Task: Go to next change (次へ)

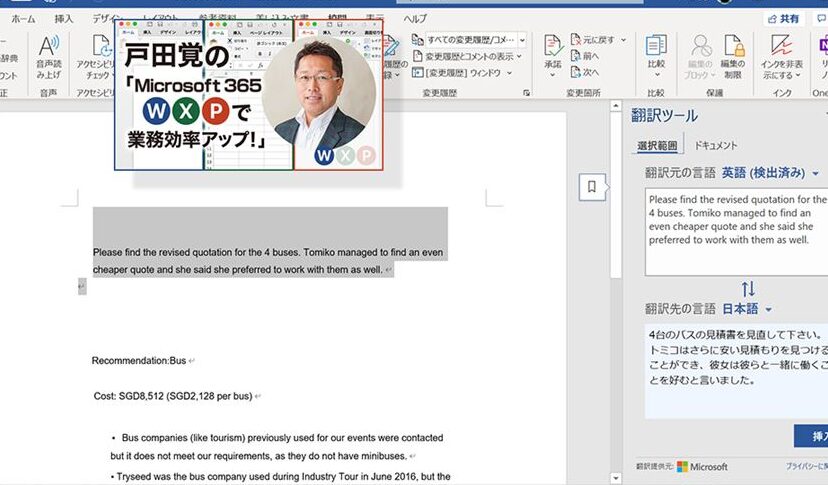Action: point(576,72)
